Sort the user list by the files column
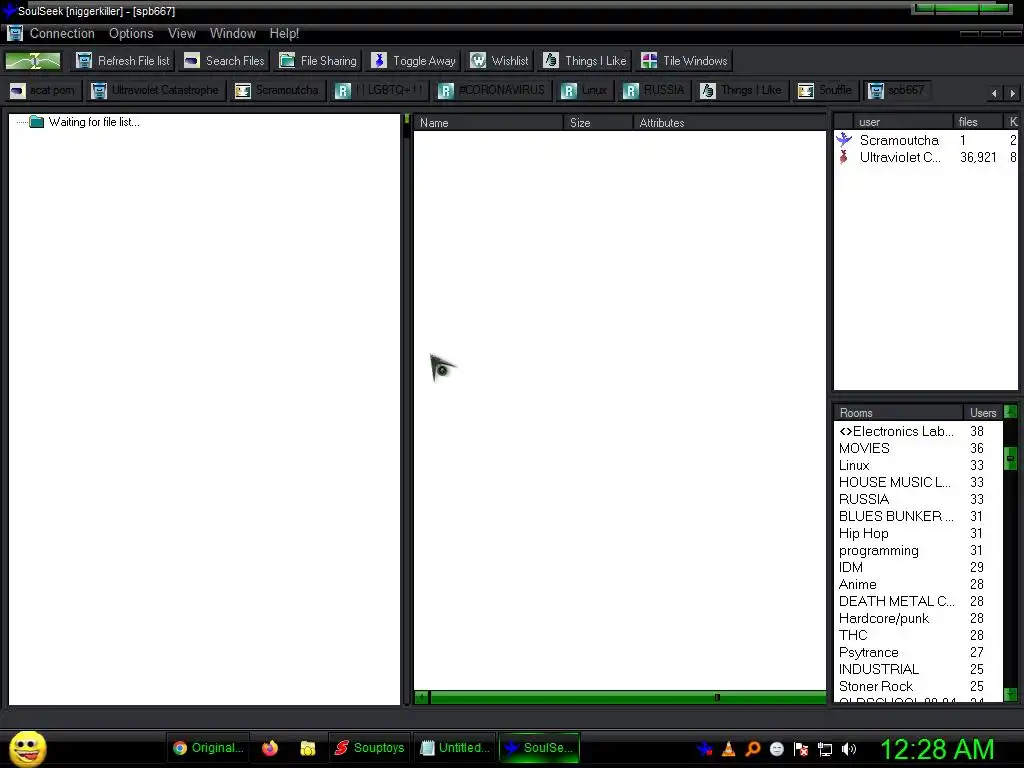1024x768 pixels. tap(978, 122)
